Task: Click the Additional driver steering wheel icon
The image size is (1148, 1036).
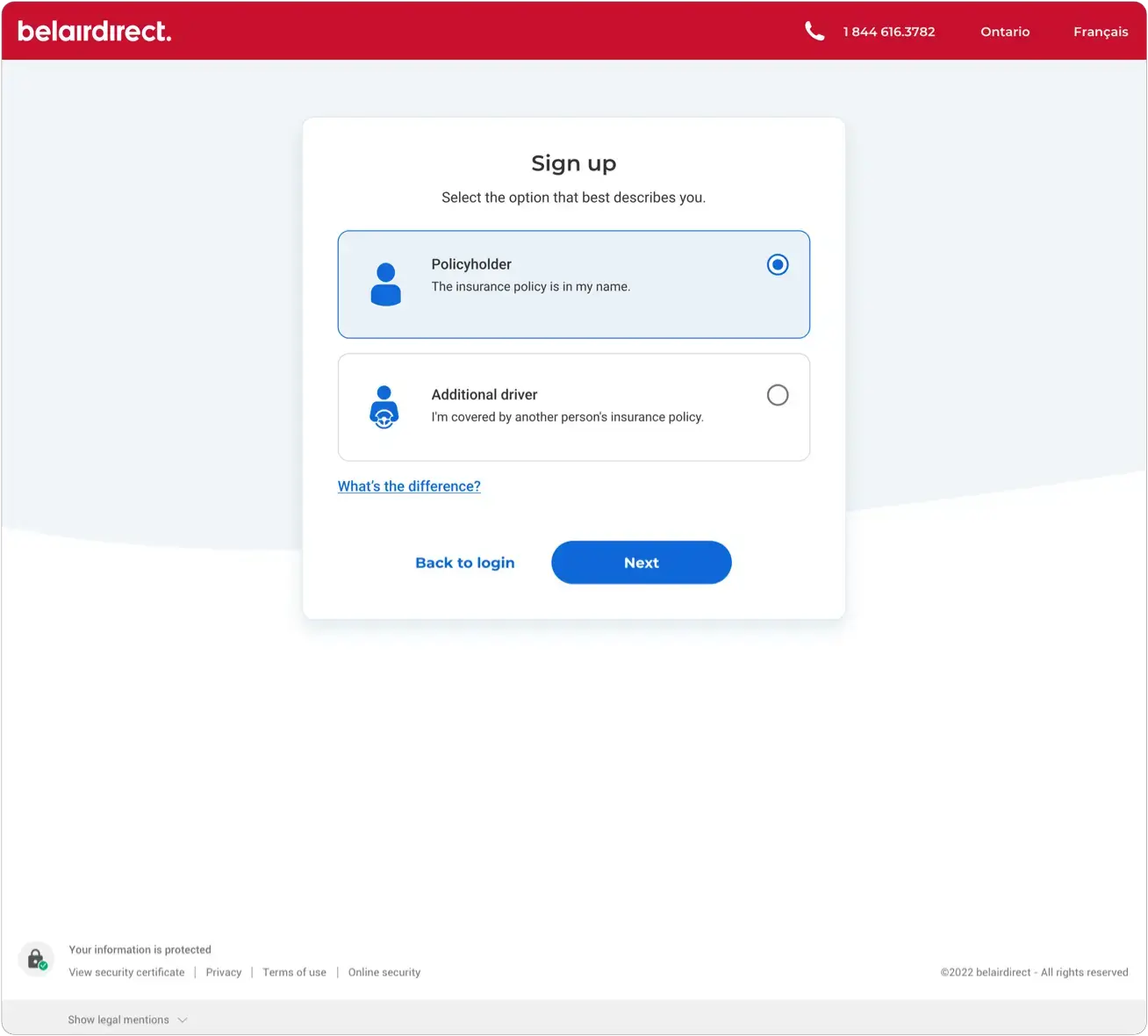Action: pyautogui.click(x=384, y=406)
